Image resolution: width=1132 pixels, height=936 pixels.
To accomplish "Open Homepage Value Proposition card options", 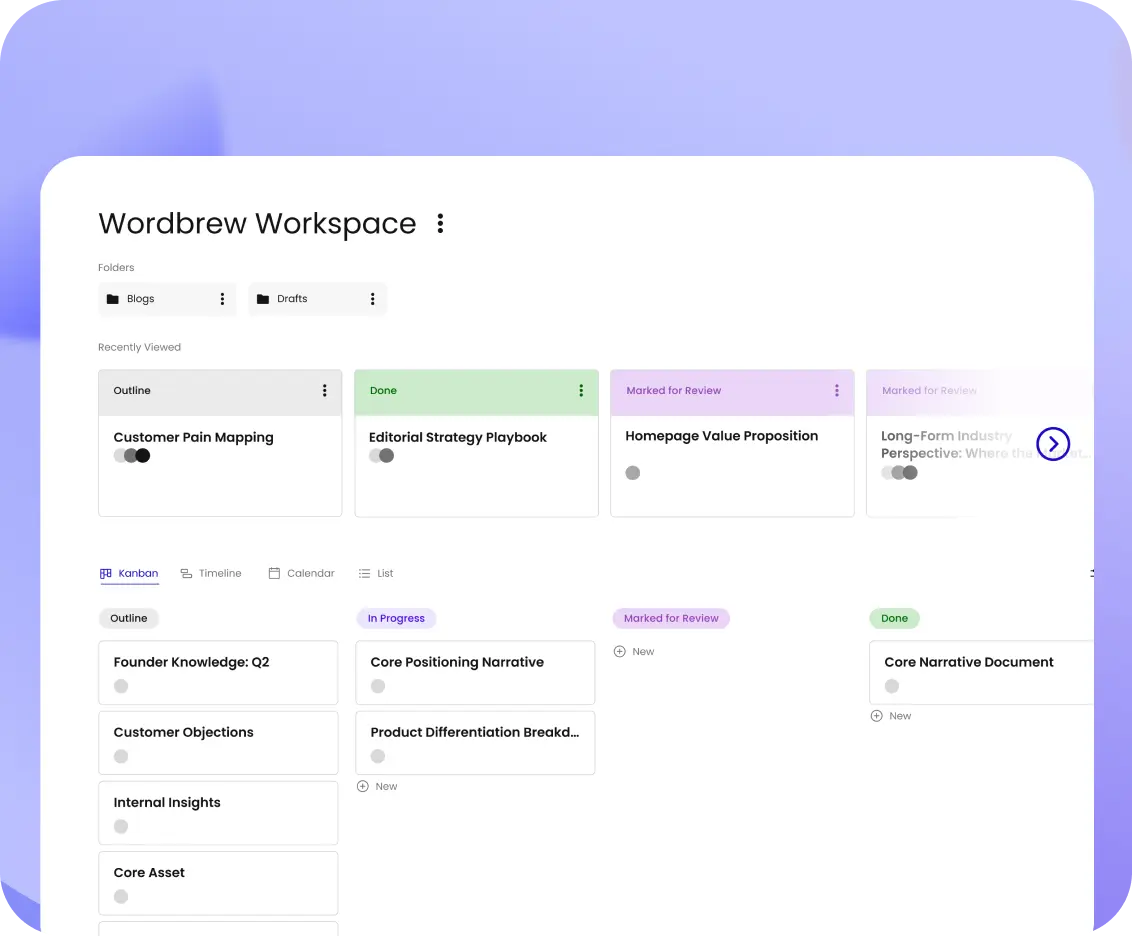I will pos(836,391).
